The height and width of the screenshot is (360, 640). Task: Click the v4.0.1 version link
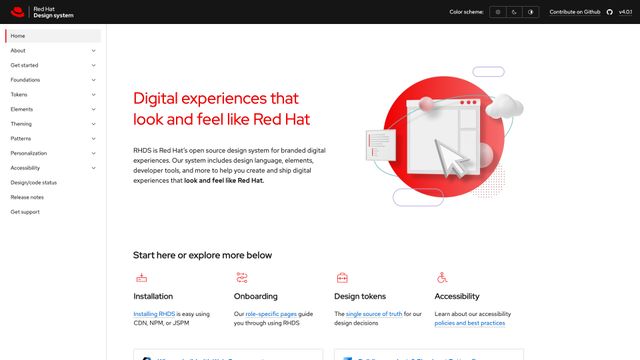(625, 12)
